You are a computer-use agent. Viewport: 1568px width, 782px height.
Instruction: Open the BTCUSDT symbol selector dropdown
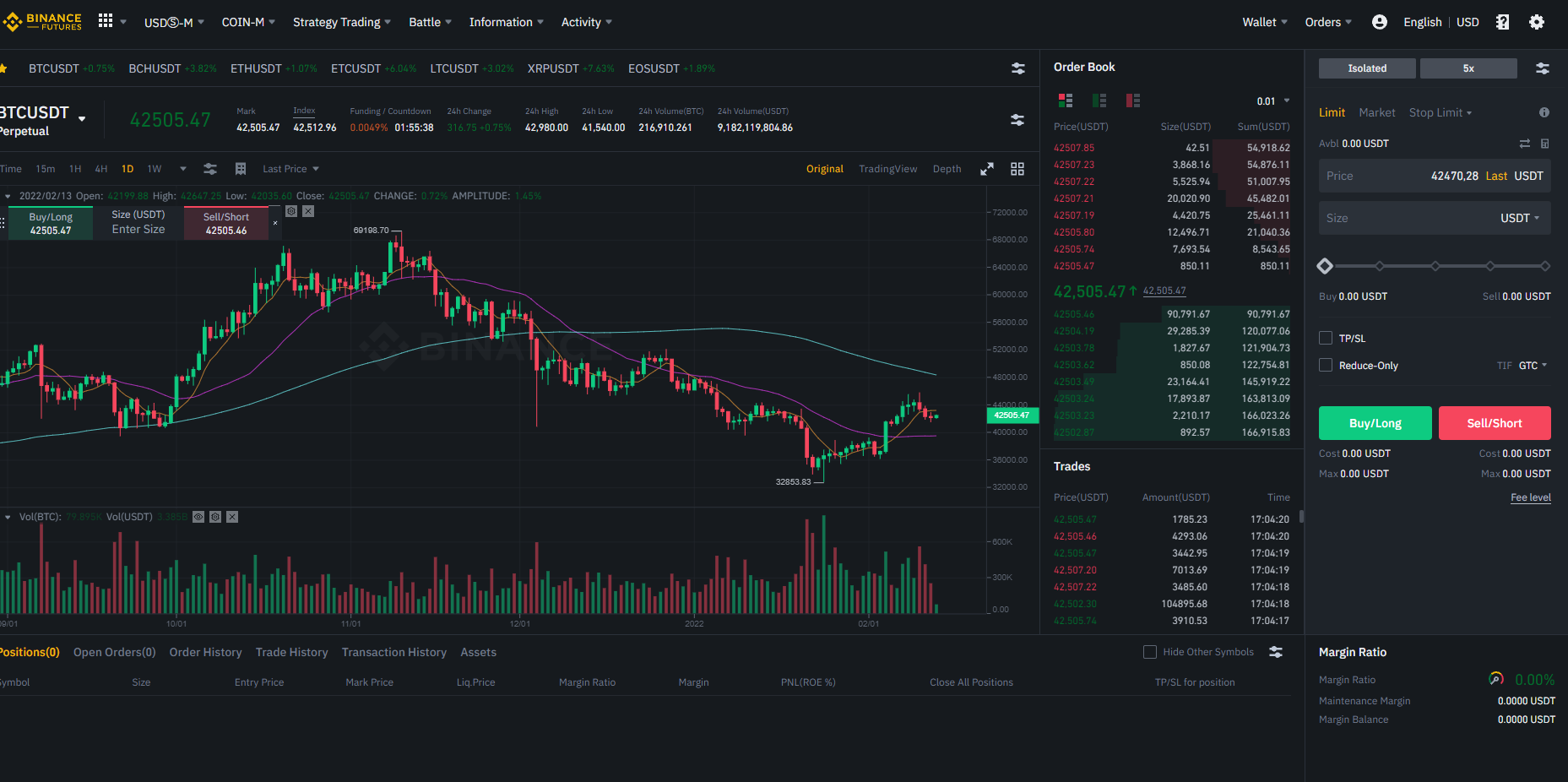(82, 118)
